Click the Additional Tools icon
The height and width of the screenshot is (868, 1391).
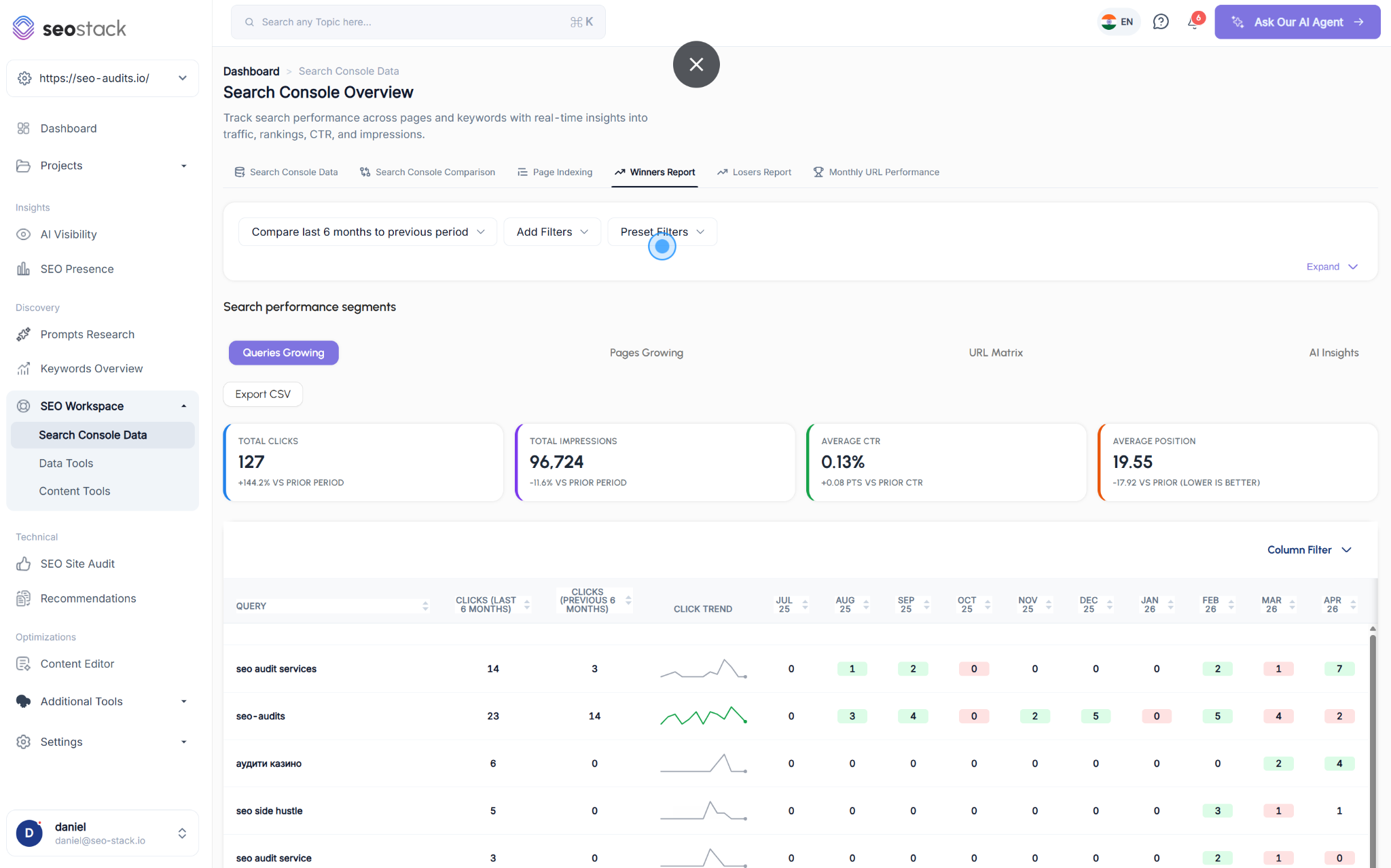23,701
